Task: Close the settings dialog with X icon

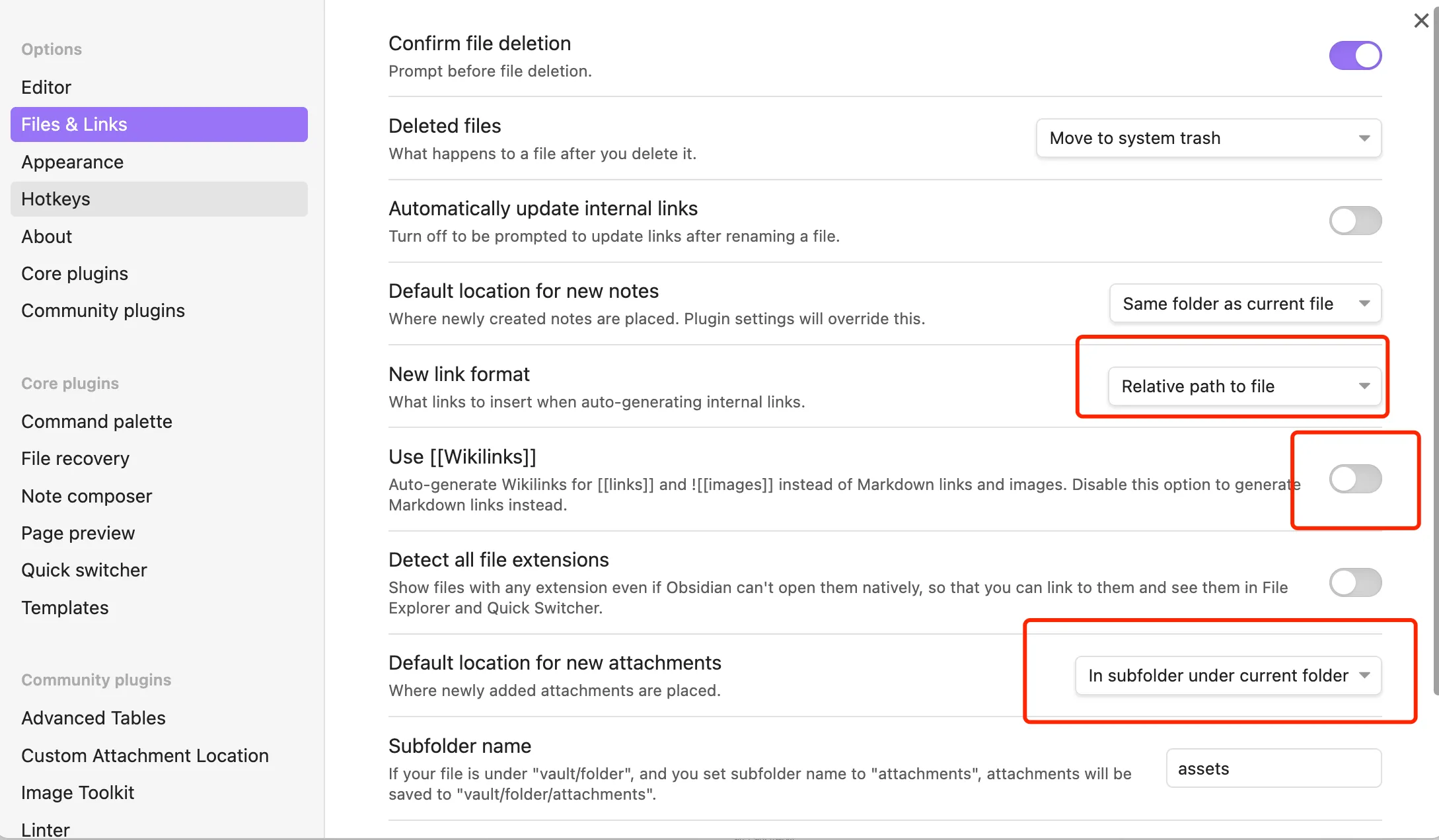Action: 1421,20
